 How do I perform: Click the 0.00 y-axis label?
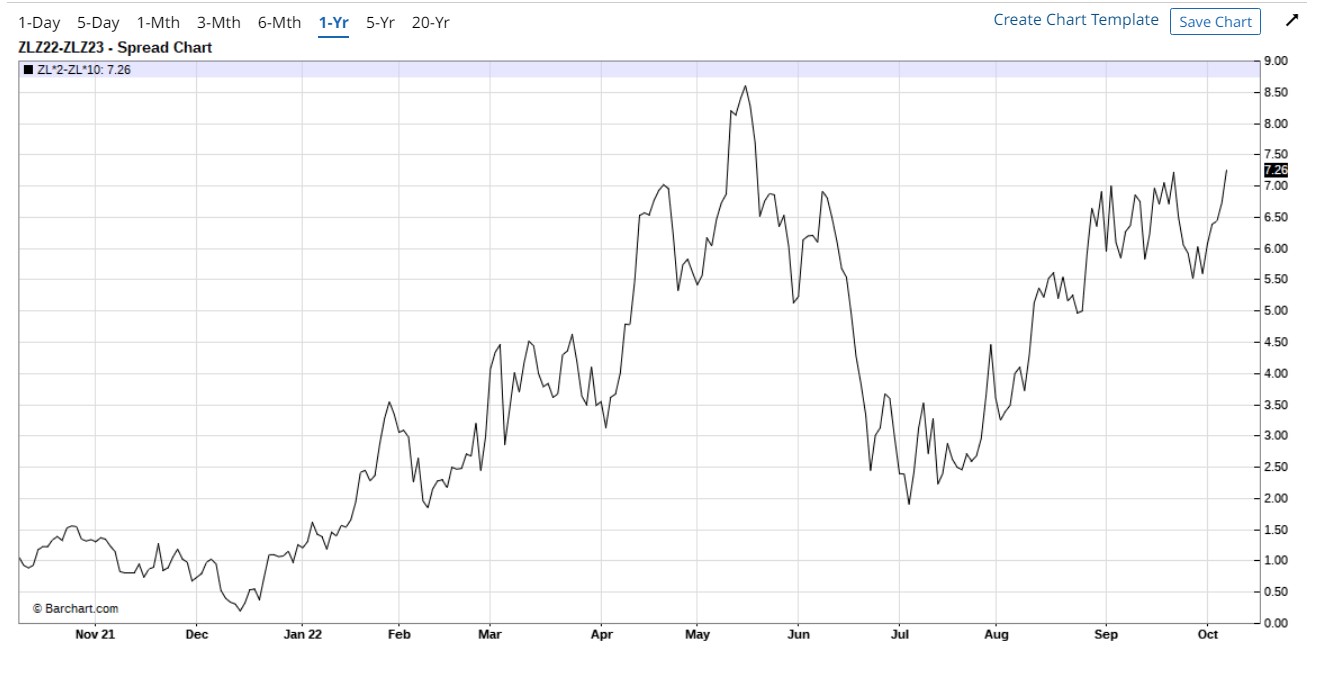click(1276, 623)
